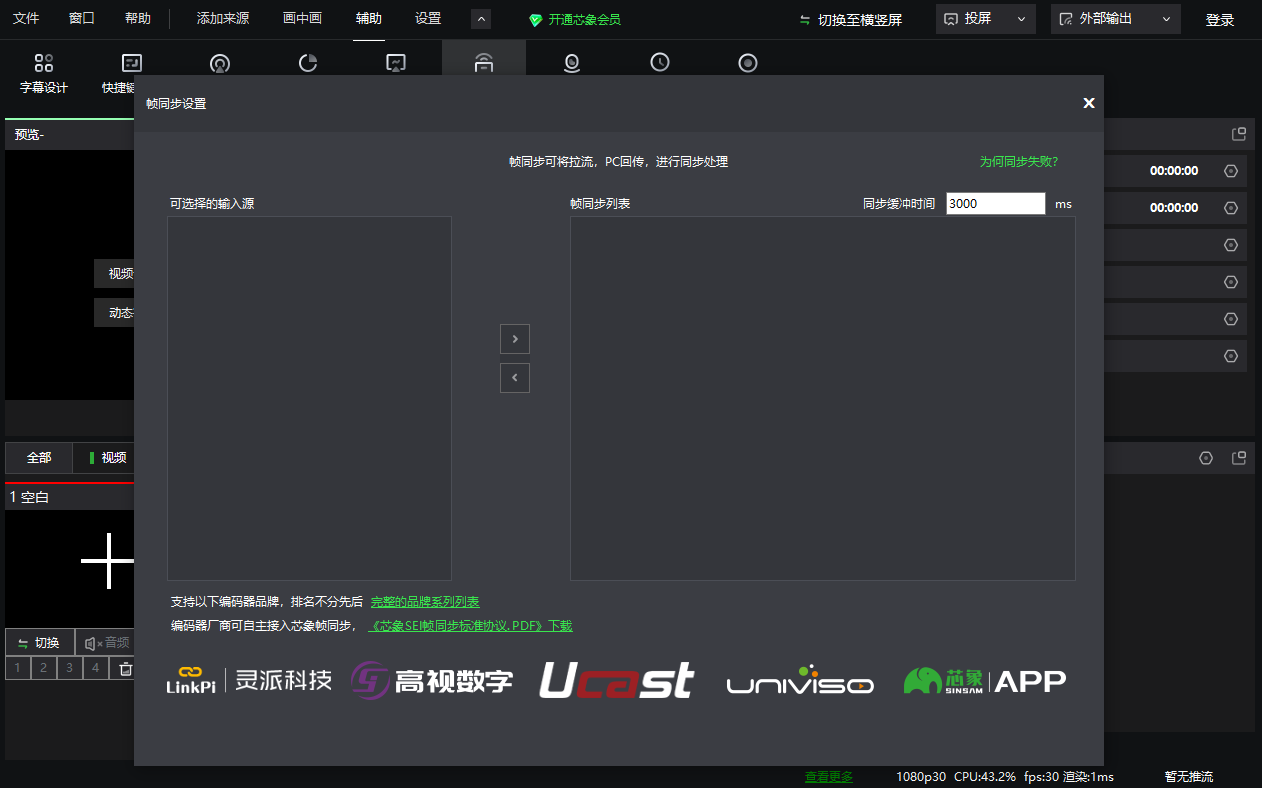The height and width of the screenshot is (788, 1262).
Task: Pop out the lower right panel
Action: coord(1239,458)
